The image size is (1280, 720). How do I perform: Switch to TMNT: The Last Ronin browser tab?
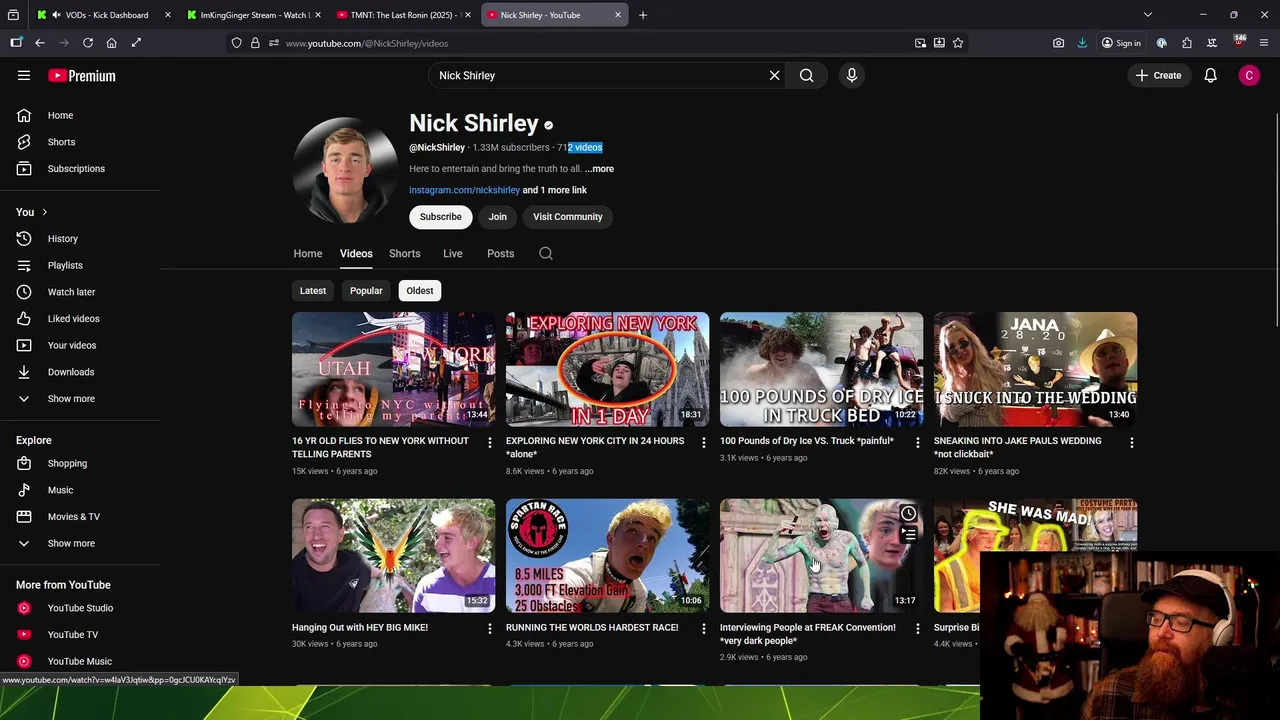[x=405, y=15]
